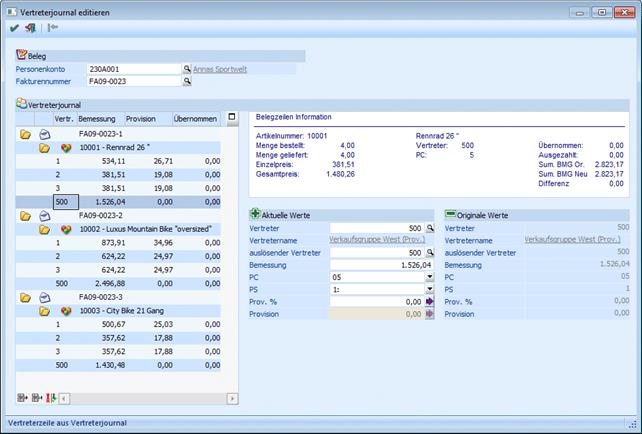The width and height of the screenshot is (642, 434).
Task: Click the red-green arrow icon below grid
Action: (x=51, y=398)
